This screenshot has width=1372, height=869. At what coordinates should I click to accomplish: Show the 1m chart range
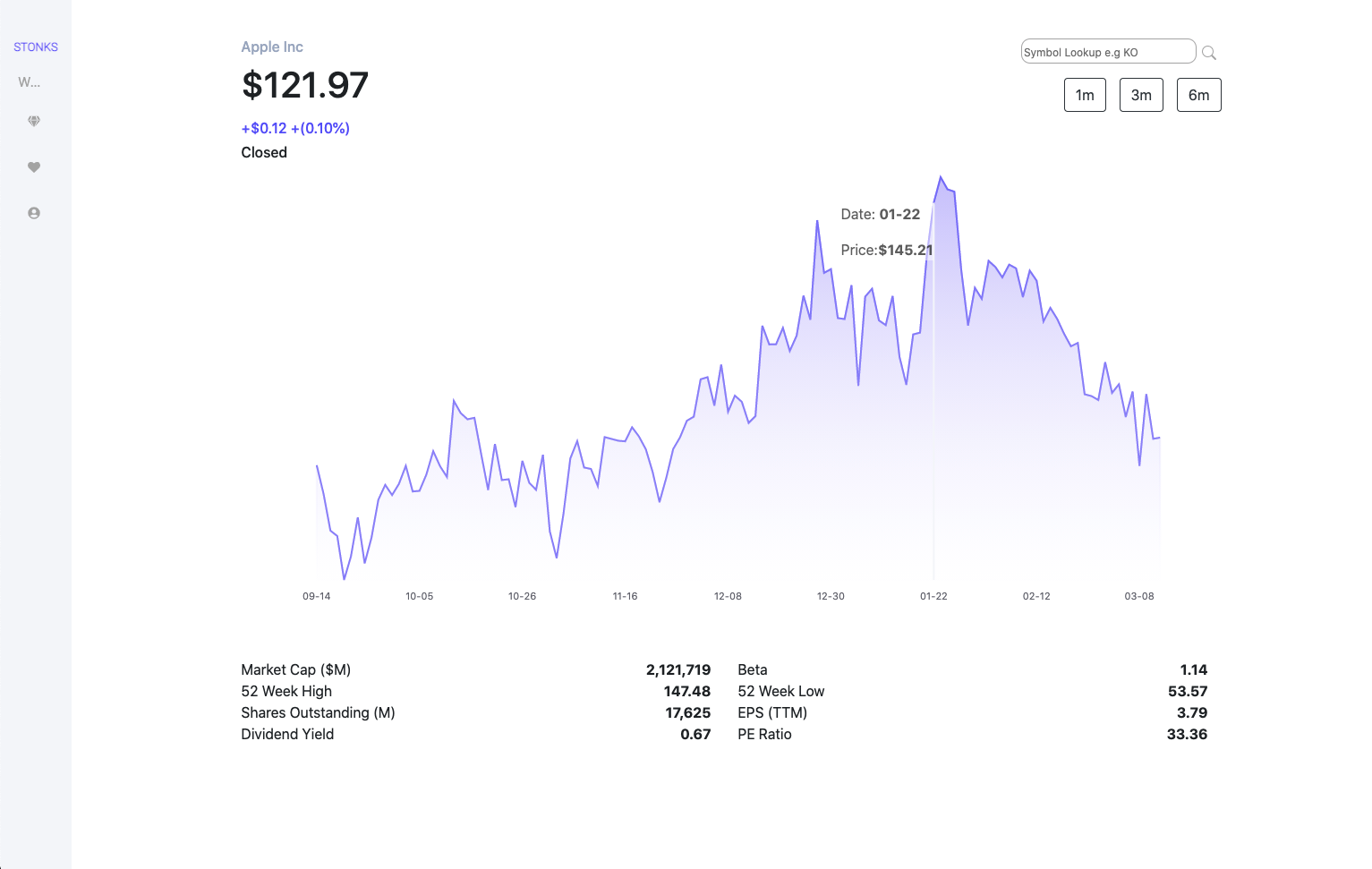point(1085,95)
